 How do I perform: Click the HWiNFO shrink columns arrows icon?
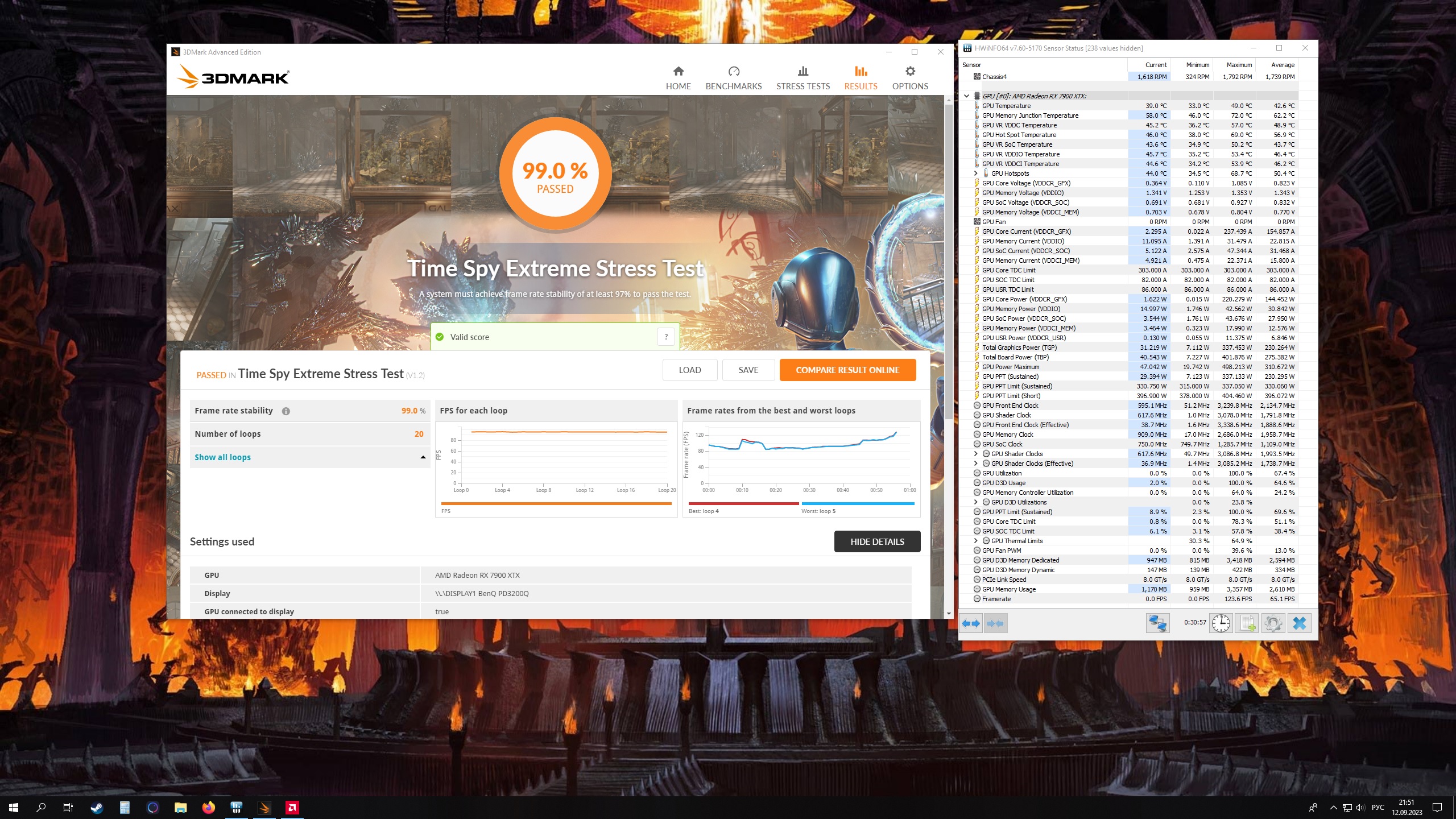coord(995,623)
